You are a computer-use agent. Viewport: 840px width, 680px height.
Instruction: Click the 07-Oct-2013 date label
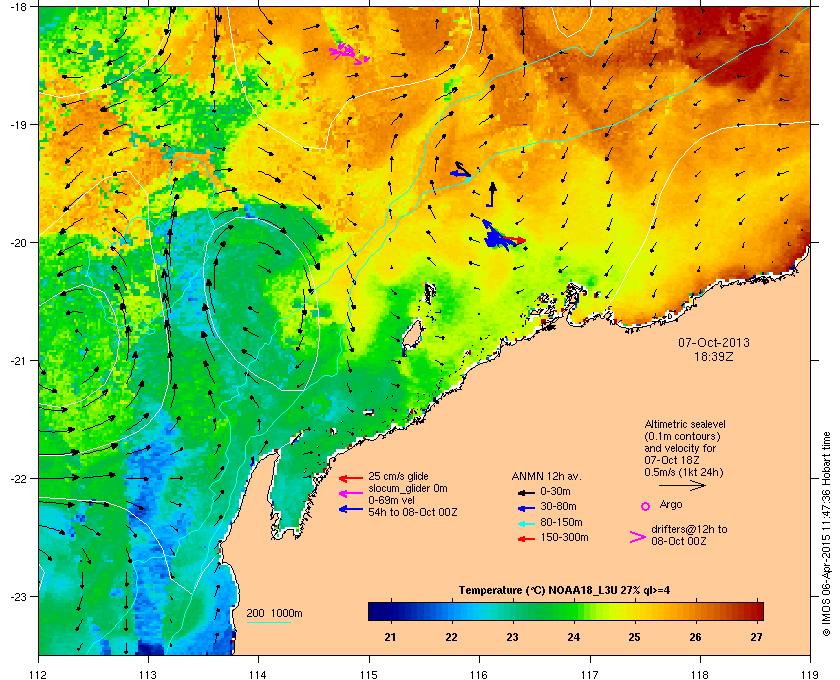click(714, 342)
